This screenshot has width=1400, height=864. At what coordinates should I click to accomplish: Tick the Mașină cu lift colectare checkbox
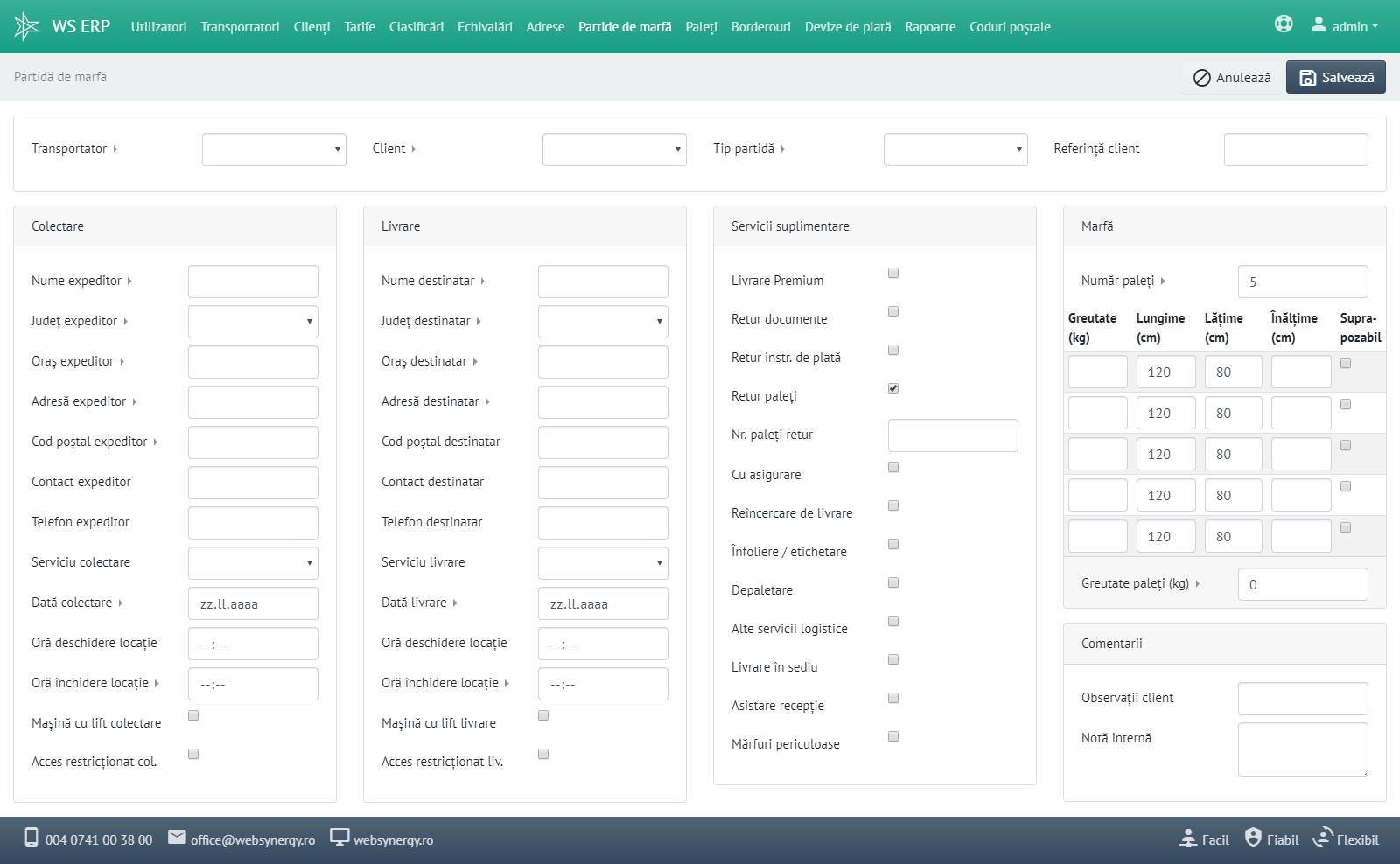point(193,715)
